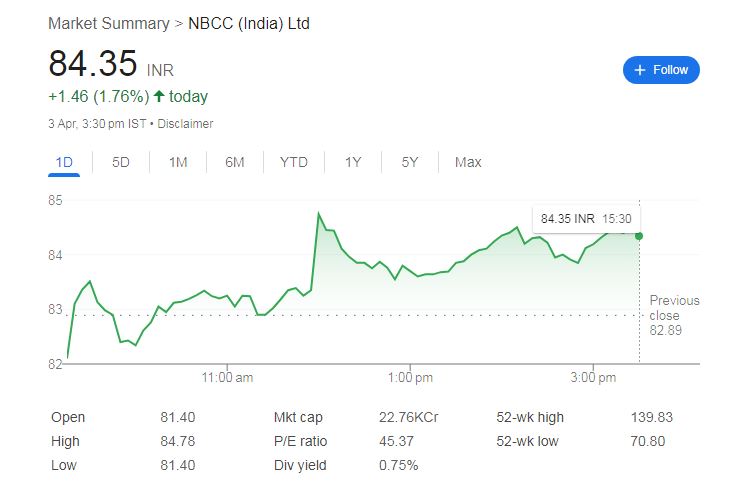Click the P/E ratio label
Viewport: 739px width, 495px height.
300,441
